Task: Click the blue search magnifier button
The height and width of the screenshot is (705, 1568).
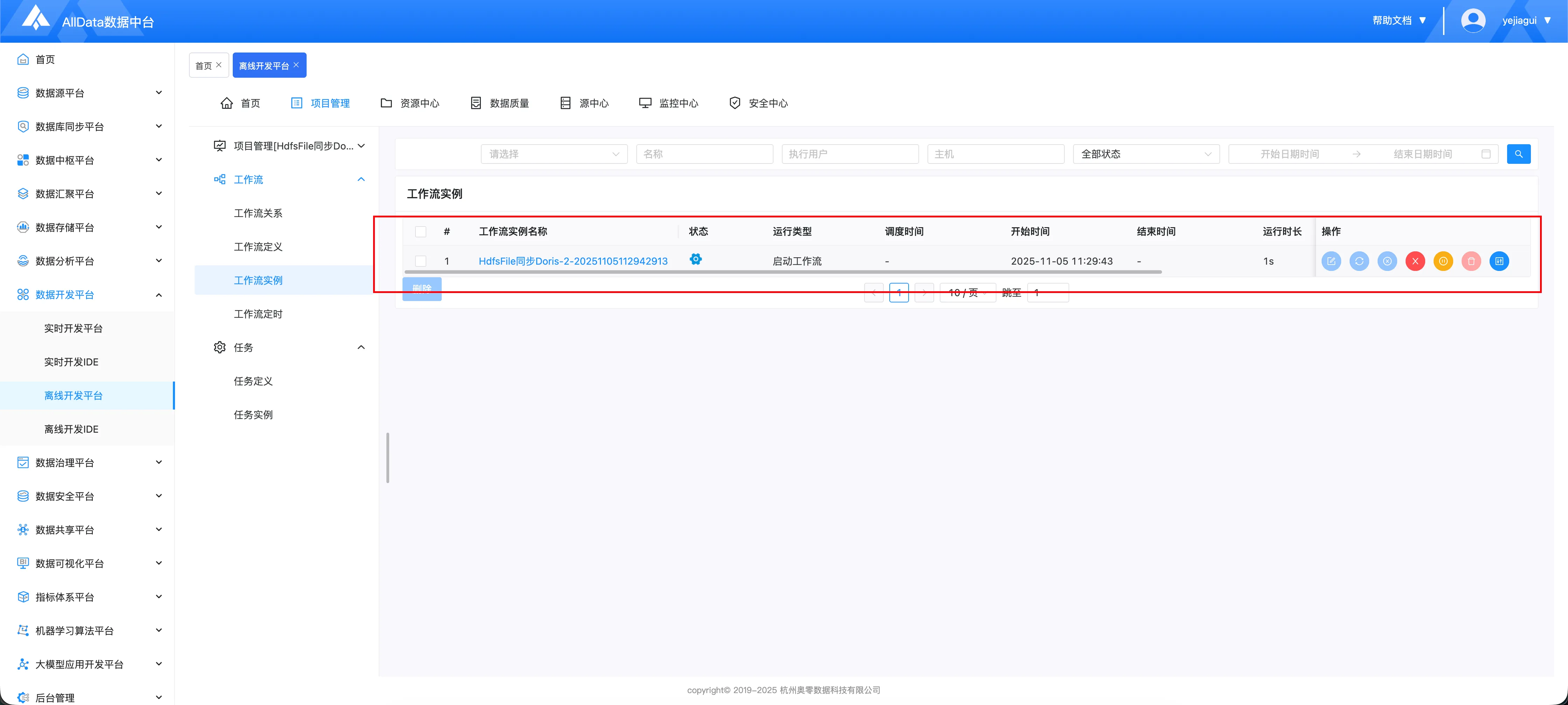Action: point(1518,154)
